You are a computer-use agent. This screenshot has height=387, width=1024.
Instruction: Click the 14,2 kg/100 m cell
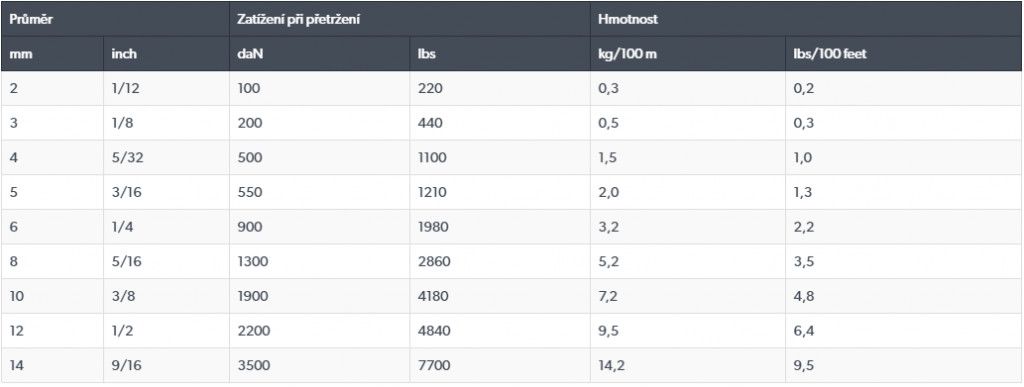click(x=688, y=365)
